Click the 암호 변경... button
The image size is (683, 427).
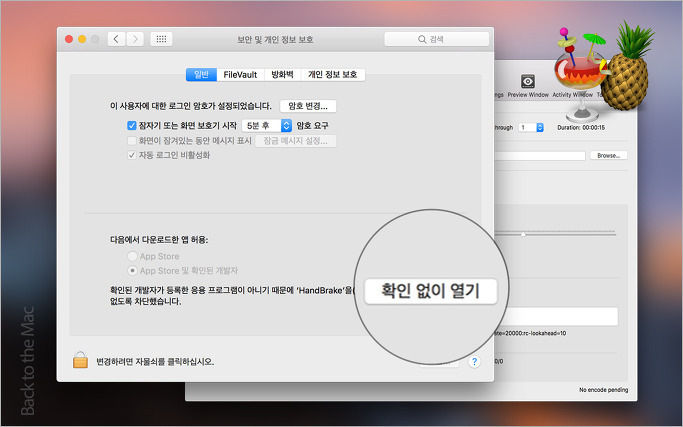click(x=308, y=106)
